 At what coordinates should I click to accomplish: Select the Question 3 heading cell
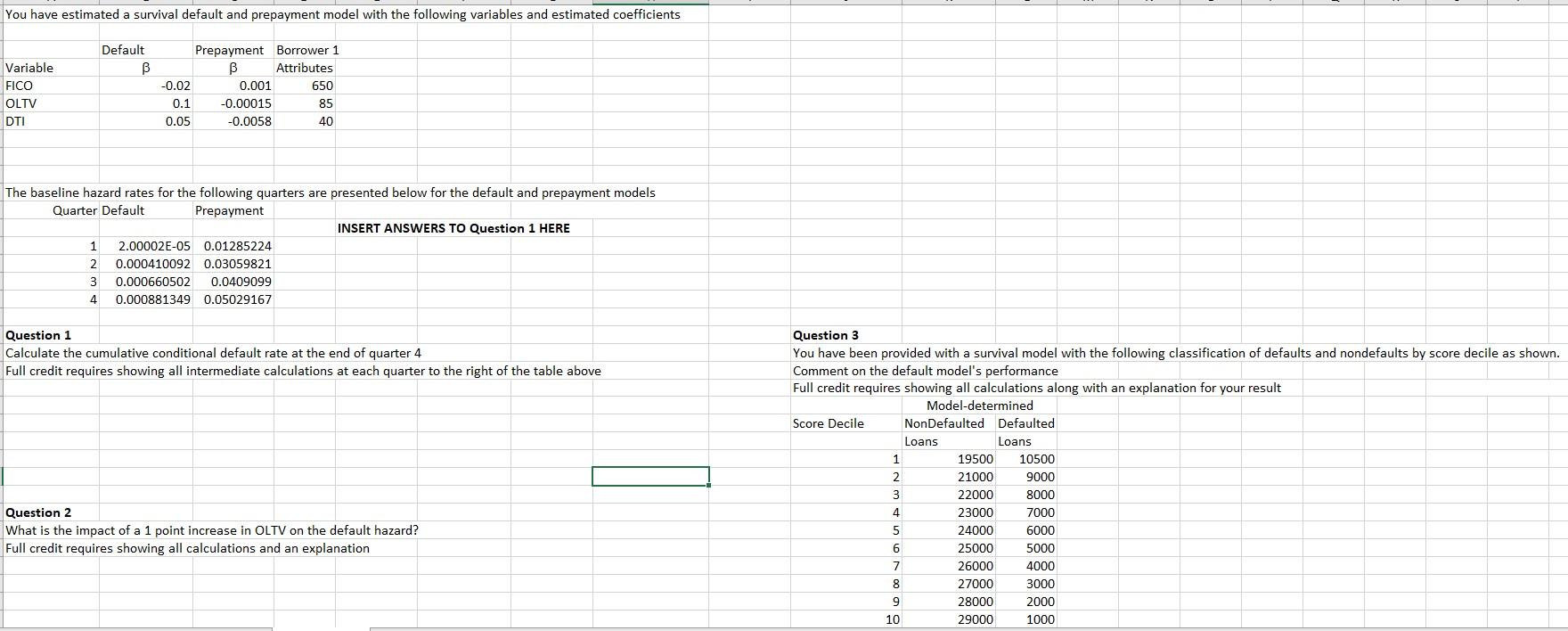(826, 335)
